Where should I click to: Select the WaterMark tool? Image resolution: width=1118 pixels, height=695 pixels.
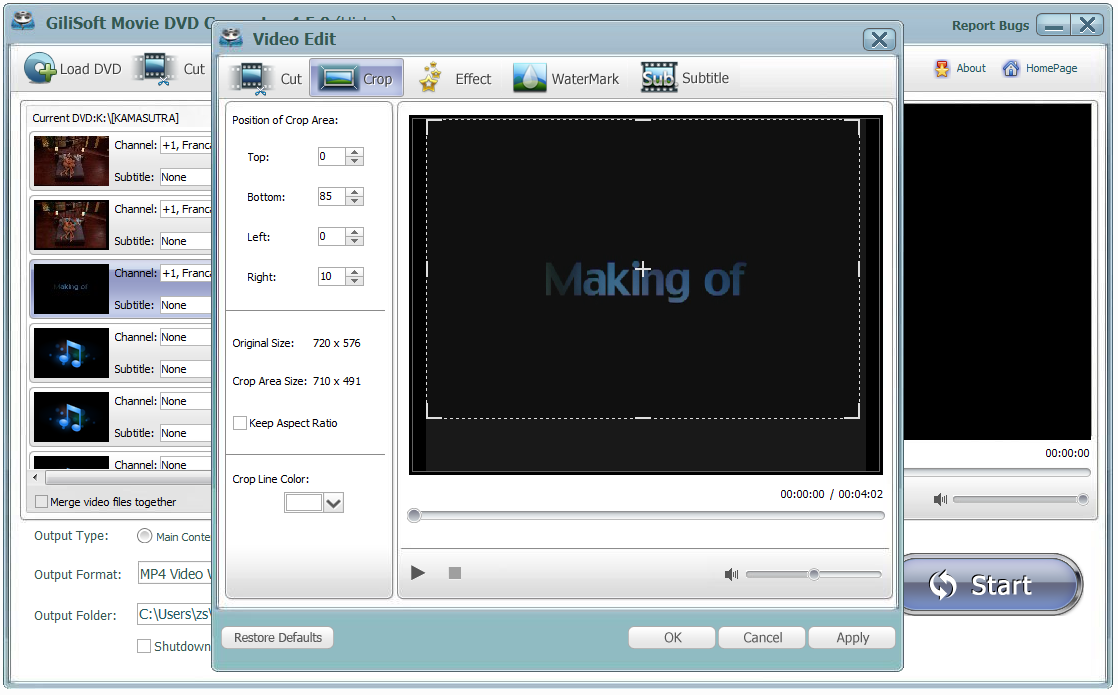tap(566, 77)
